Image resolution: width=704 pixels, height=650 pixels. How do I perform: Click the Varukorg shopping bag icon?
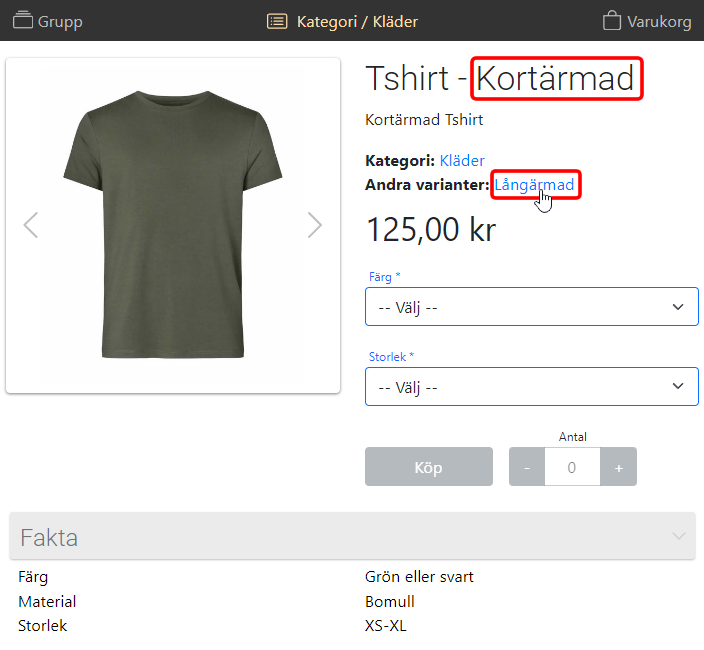pyautogui.click(x=612, y=21)
